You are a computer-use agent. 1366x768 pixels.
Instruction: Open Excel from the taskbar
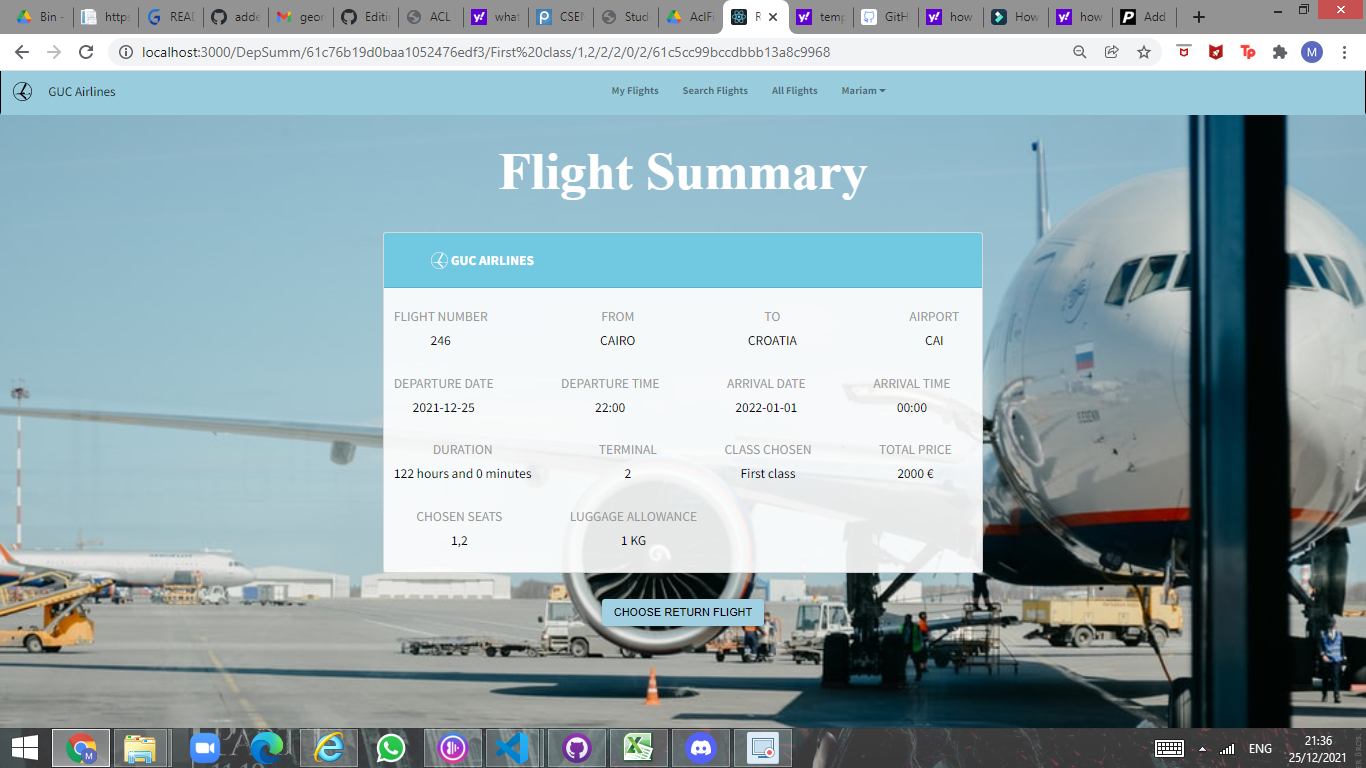point(638,748)
